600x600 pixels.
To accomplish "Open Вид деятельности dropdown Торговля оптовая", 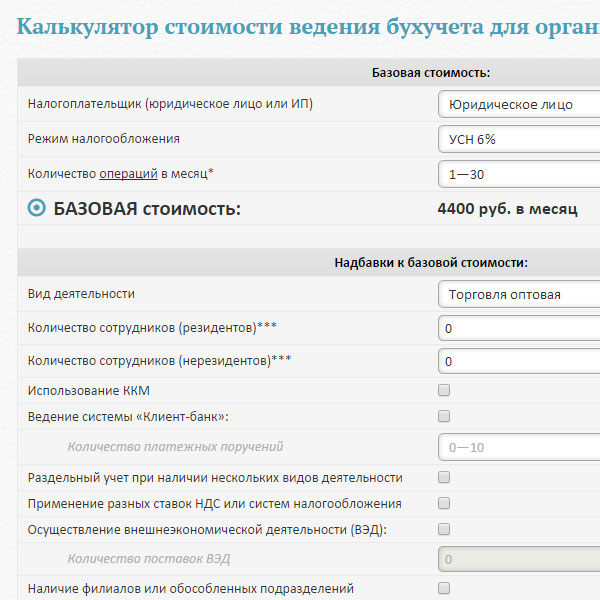I will [519, 294].
